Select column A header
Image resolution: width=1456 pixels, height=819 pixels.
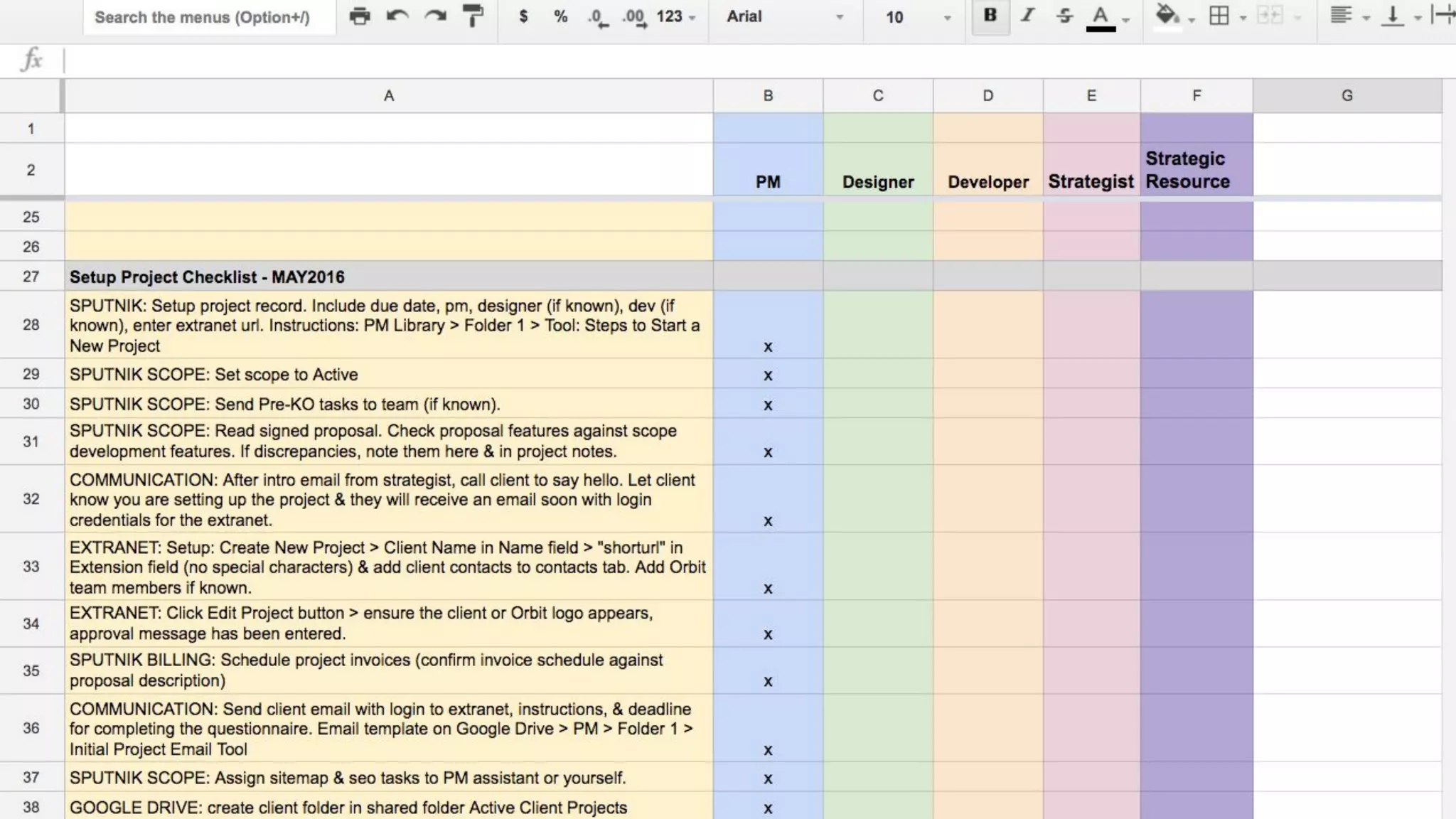pos(388,96)
